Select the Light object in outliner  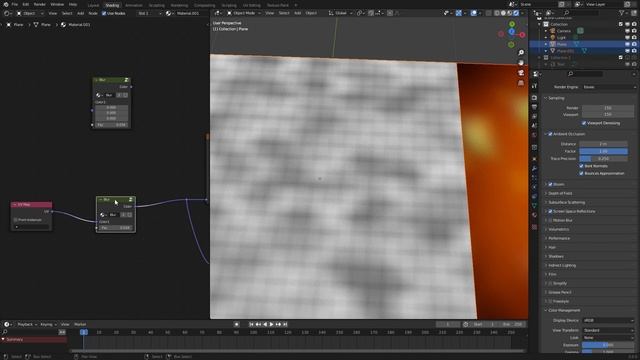click(x=561, y=38)
